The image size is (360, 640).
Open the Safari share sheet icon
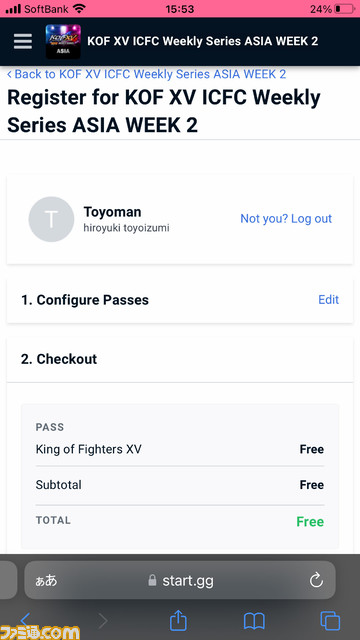coord(178,621)
